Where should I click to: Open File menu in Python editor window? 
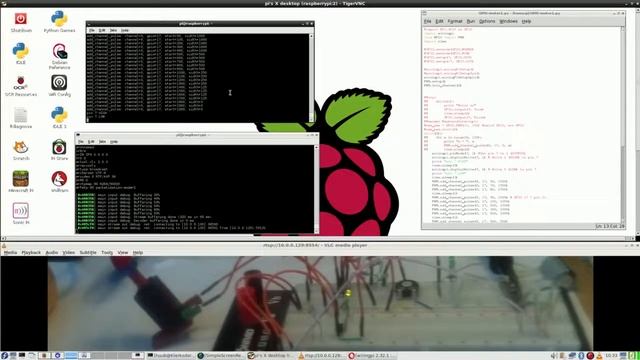coord(427,21)
